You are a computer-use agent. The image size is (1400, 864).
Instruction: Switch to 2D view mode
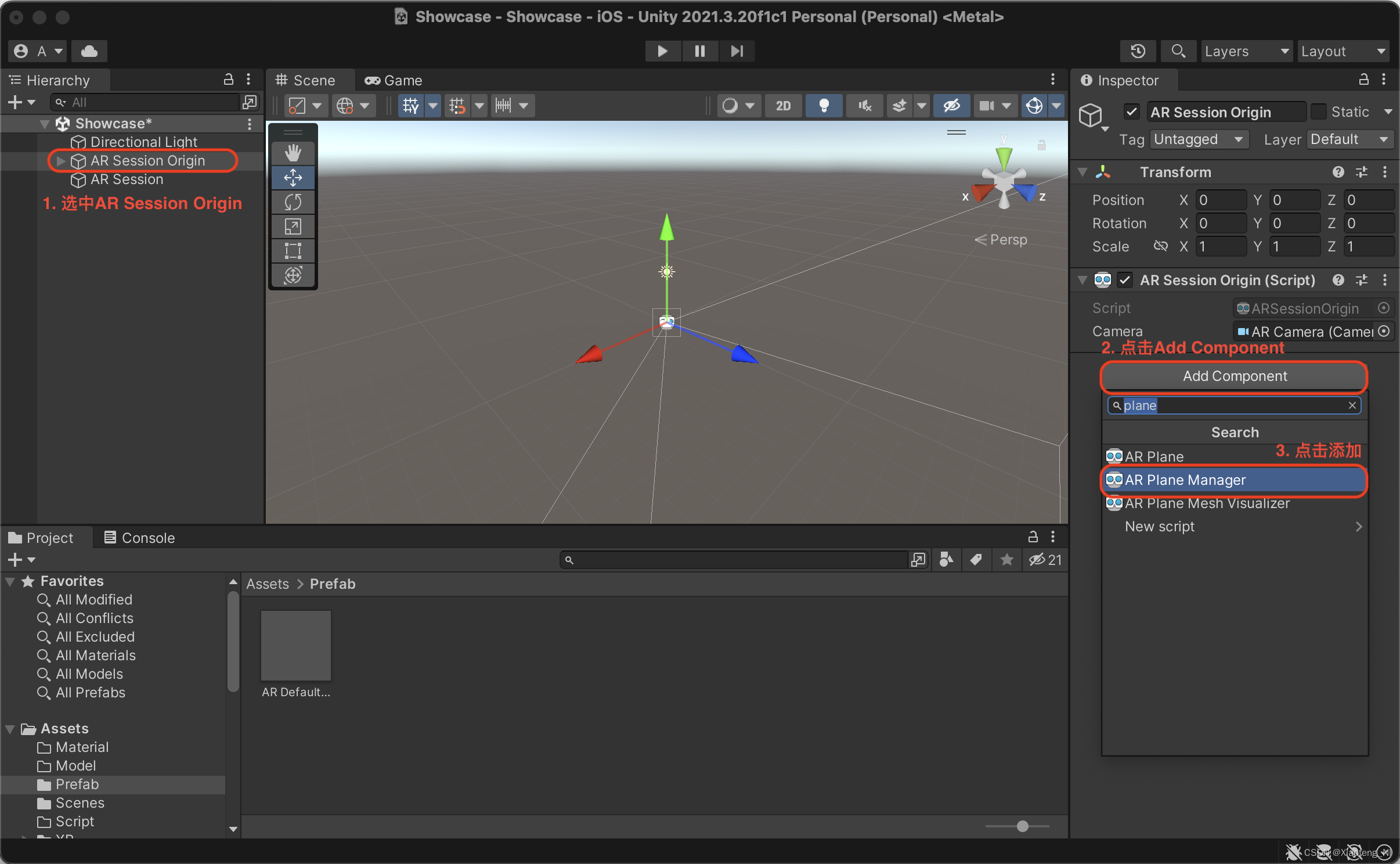(782, 106)
